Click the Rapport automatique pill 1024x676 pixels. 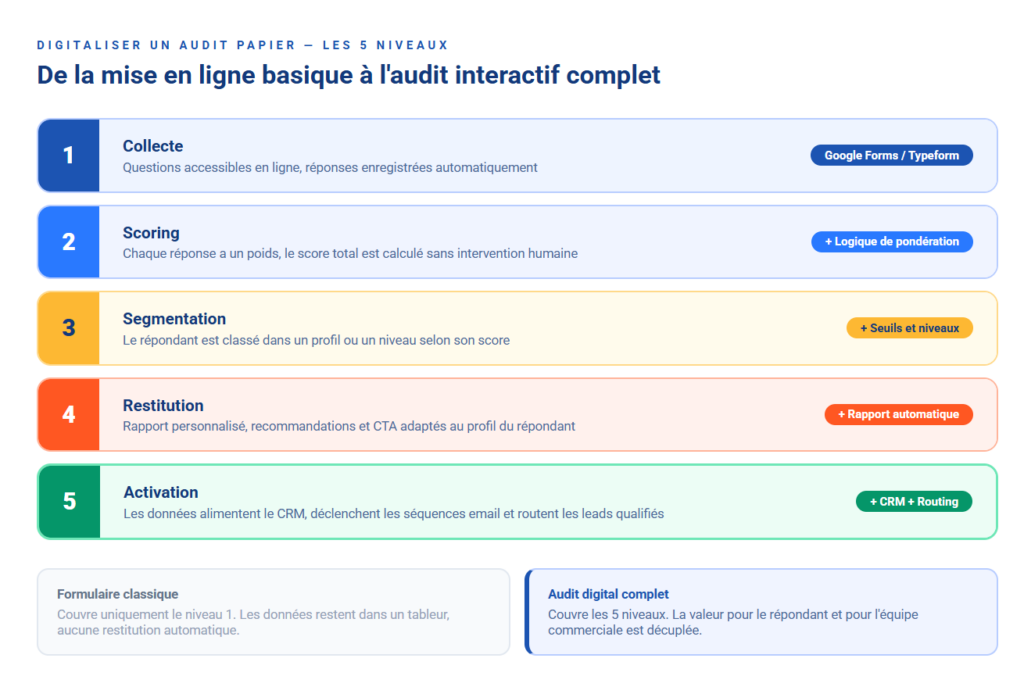click(898, 414)
